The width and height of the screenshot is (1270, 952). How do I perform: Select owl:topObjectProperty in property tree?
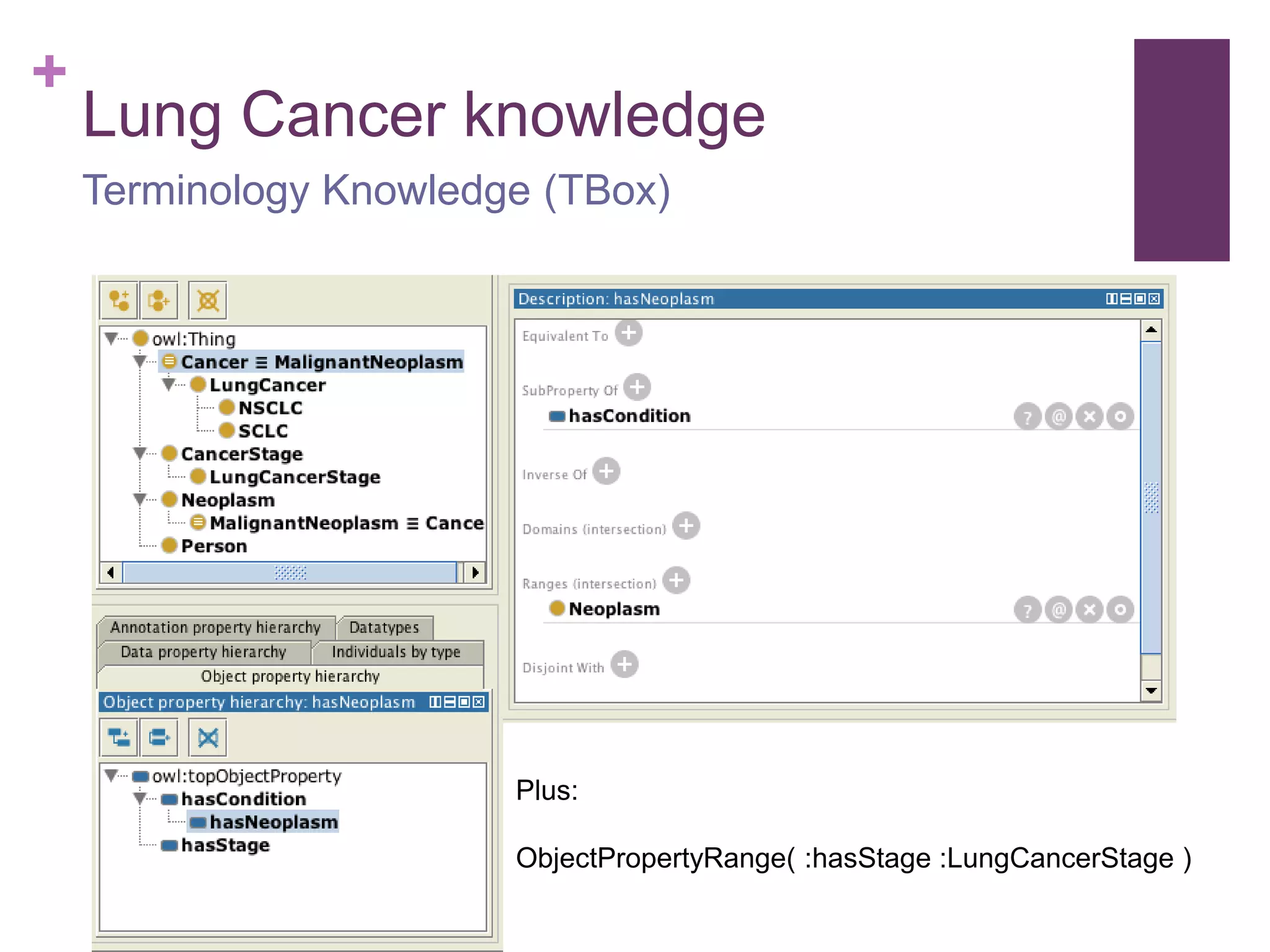238,776
